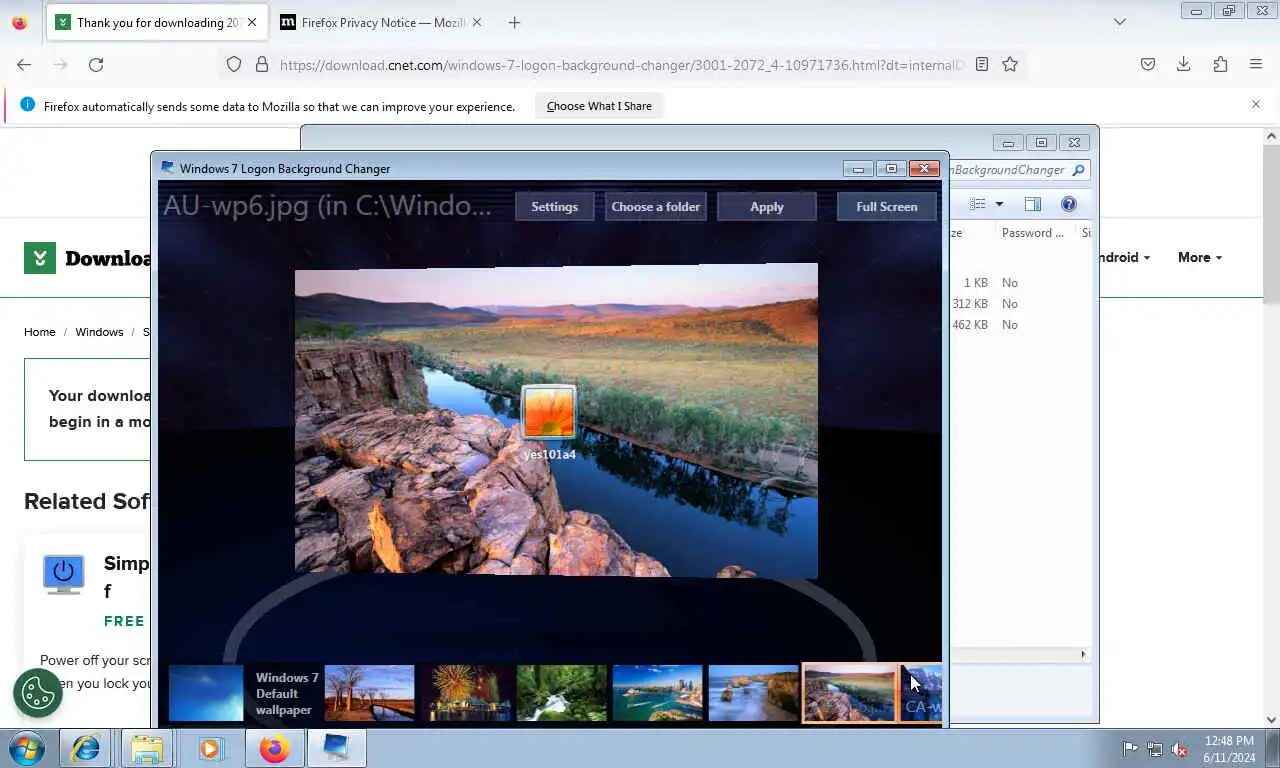Image resolution: width=1280 pixels, height=768 pixels.
Task: Pick the partially visible CA-w thumbnail
Action: 922,693
